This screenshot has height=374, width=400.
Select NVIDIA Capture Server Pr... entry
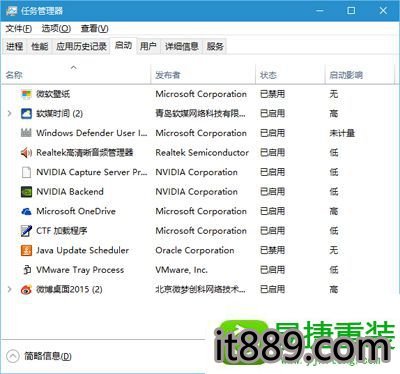coord(92,172)
